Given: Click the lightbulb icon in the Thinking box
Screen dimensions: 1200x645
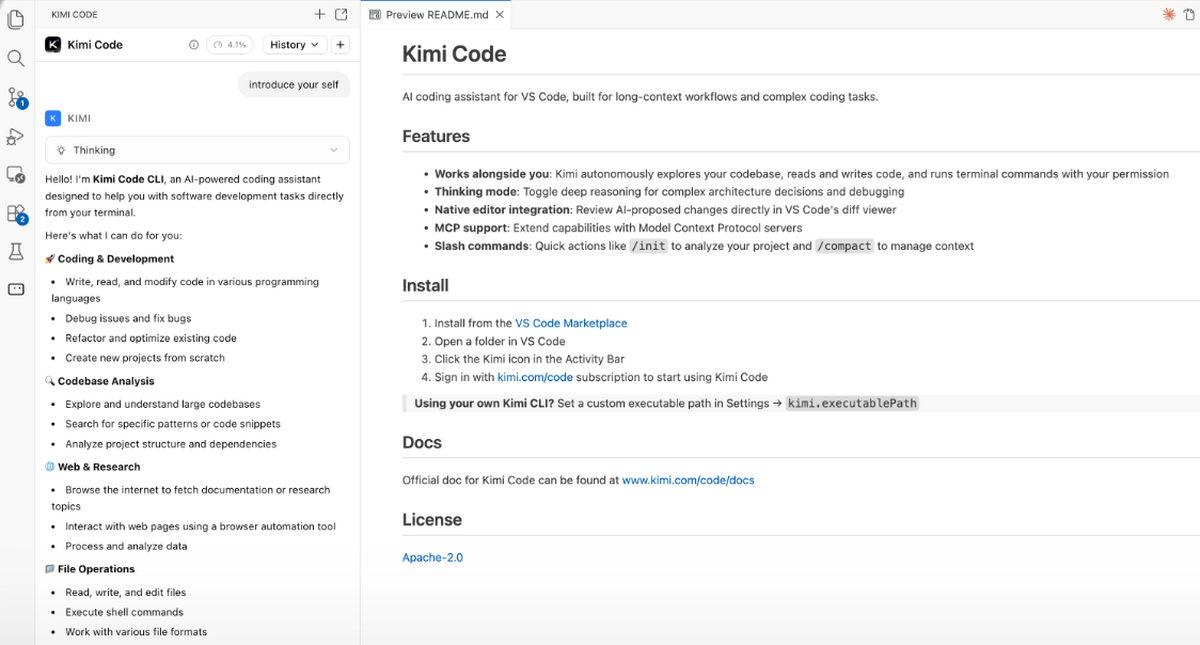Looking at the screenshot, I should tap(61, 150).
